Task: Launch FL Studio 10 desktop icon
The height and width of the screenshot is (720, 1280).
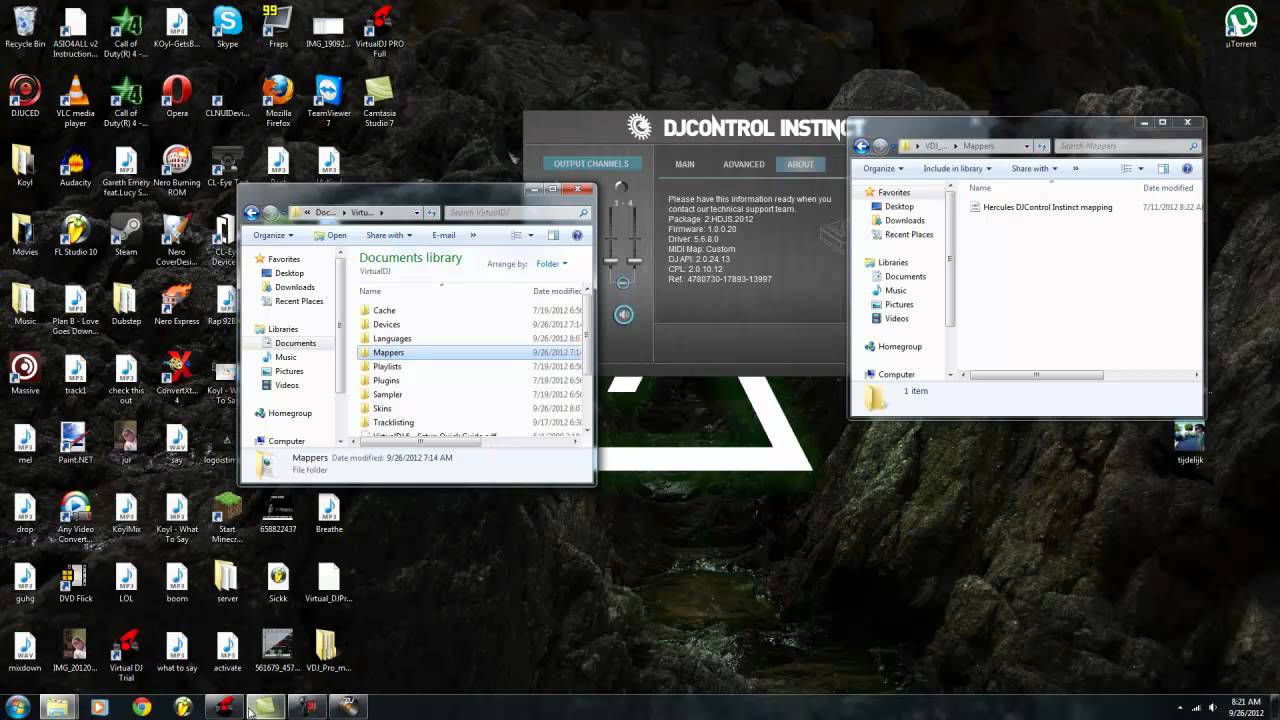Action: click(75, 235)
